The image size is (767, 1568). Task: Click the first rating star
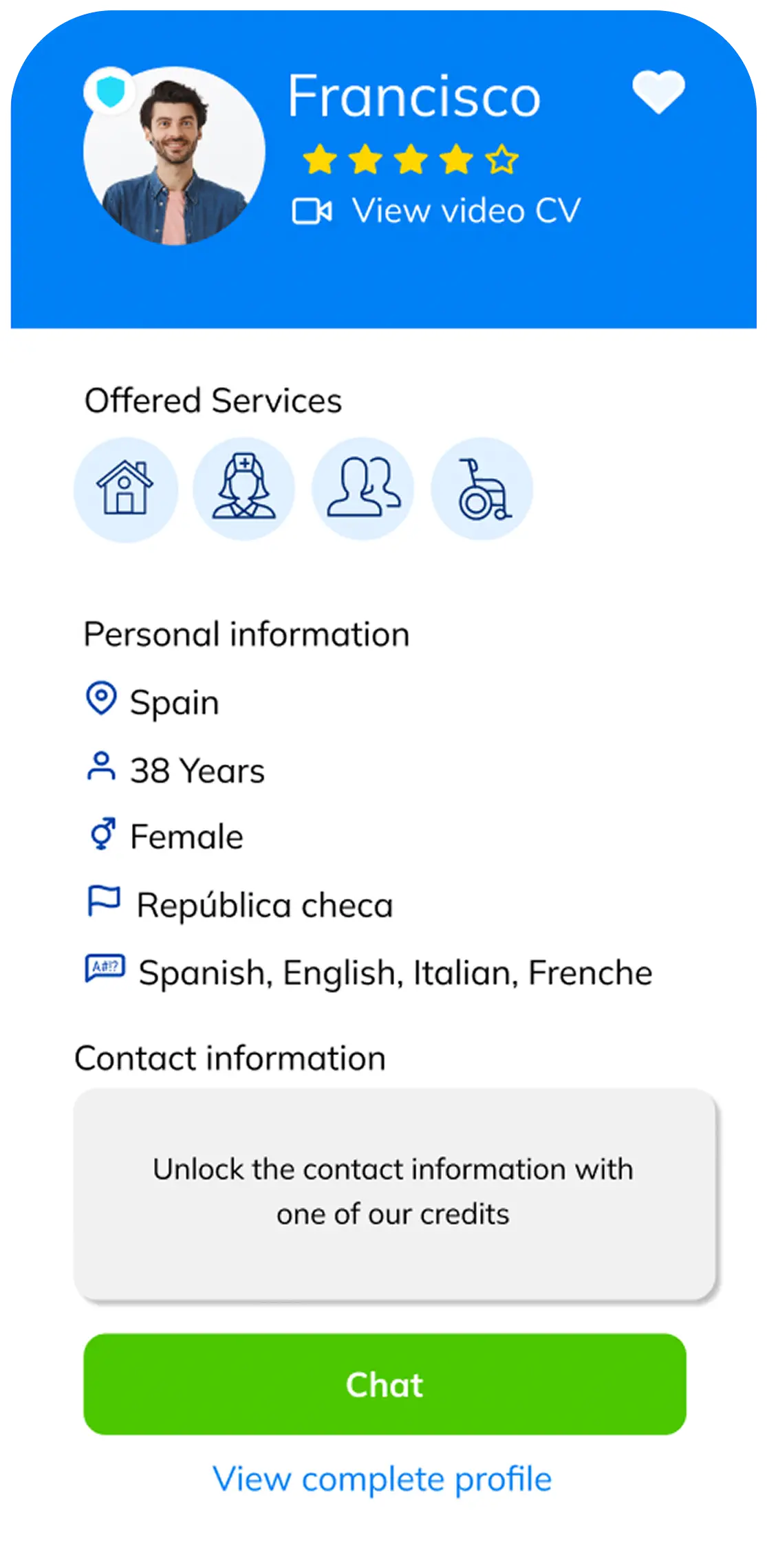(x=320, y=160)
